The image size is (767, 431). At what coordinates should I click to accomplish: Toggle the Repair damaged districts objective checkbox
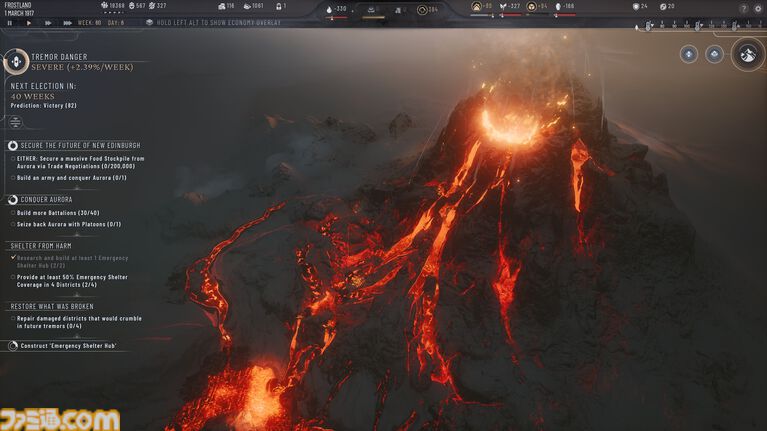pyautogui.click(x=13, y=318)
